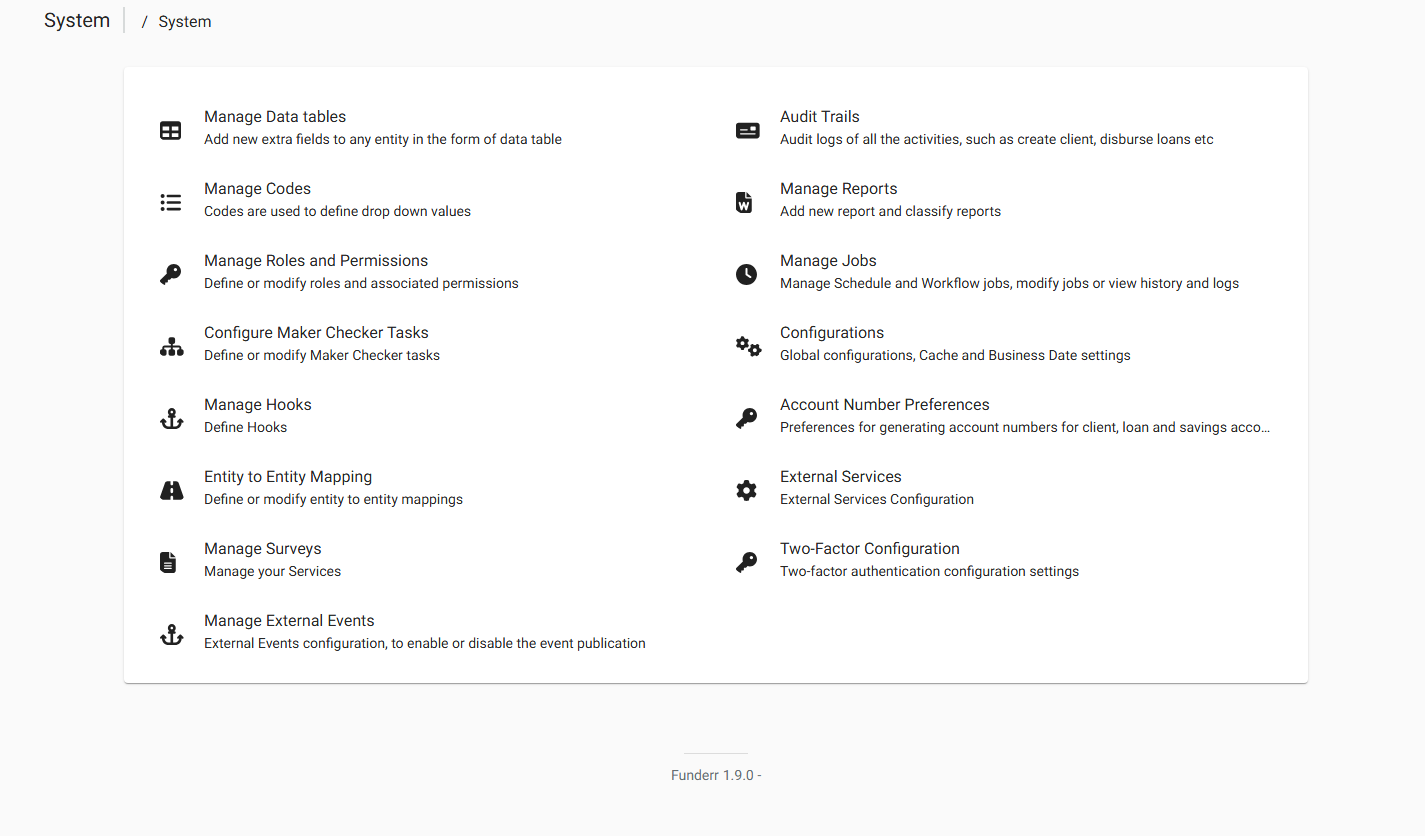1425x836 pixels.
Task: Select the card icon beside Audit Trails
Action: pos(747,129)
